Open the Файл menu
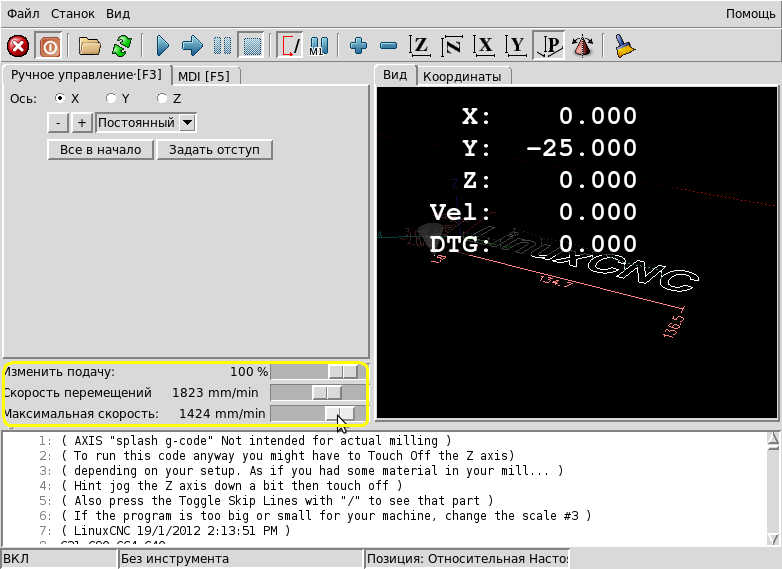Viewport: 782px width, 569px height. 23,13
